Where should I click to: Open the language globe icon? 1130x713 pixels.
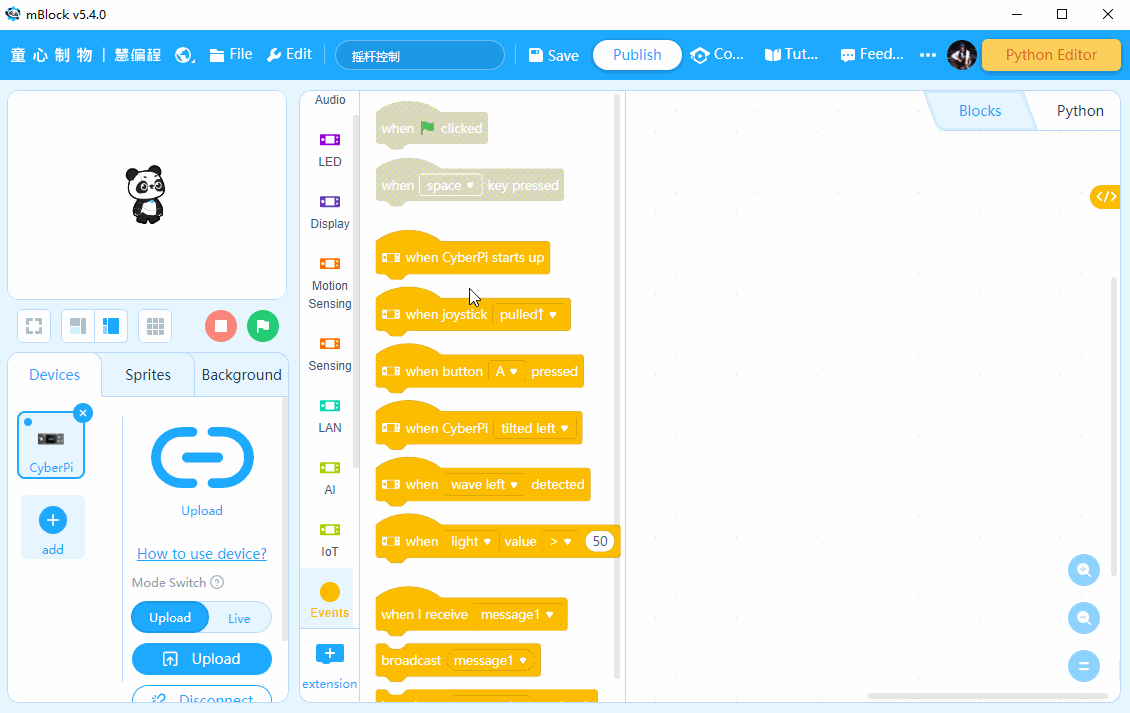tap(184, 55)
